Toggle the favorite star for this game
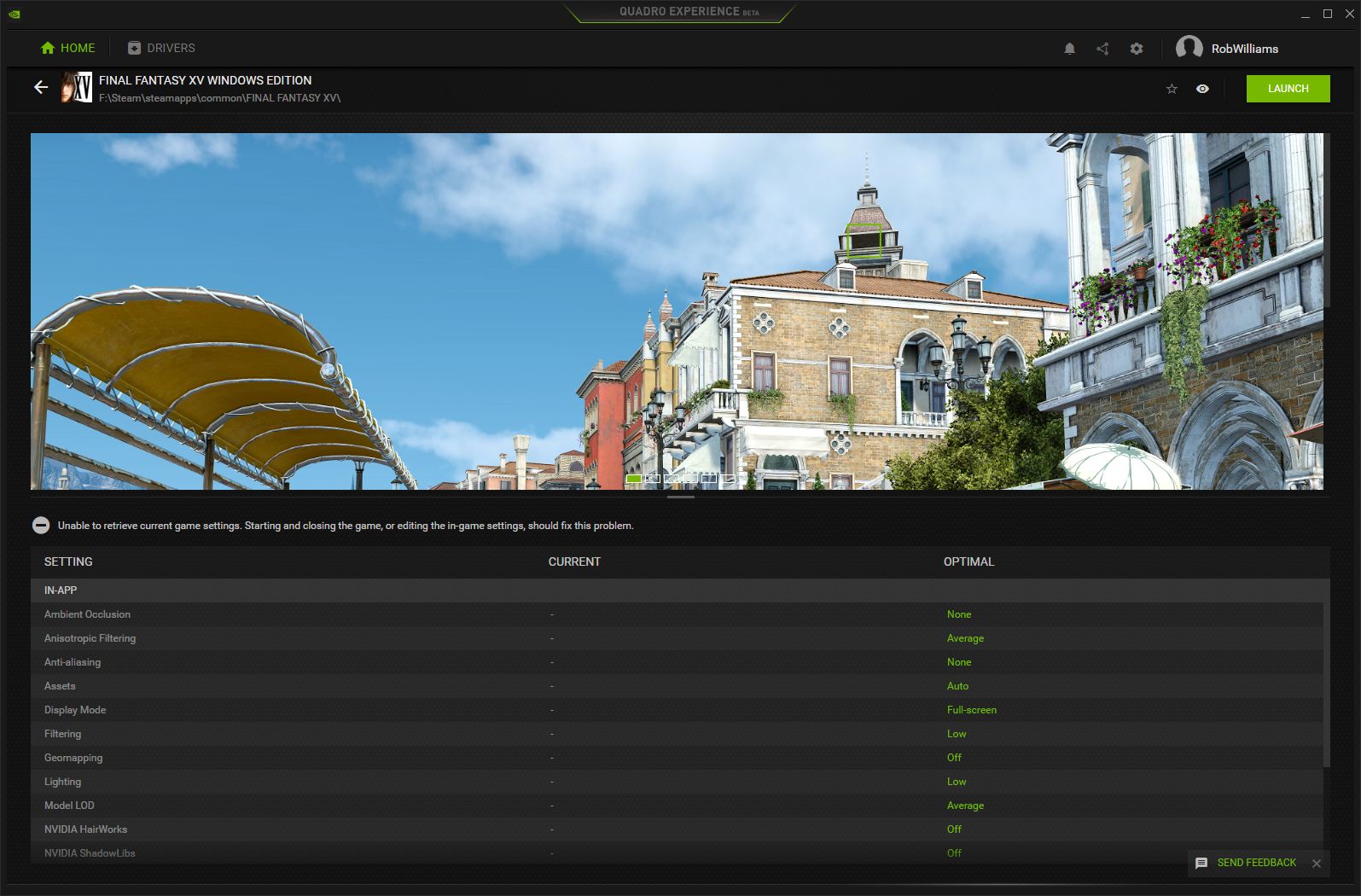 (1172, 89)
